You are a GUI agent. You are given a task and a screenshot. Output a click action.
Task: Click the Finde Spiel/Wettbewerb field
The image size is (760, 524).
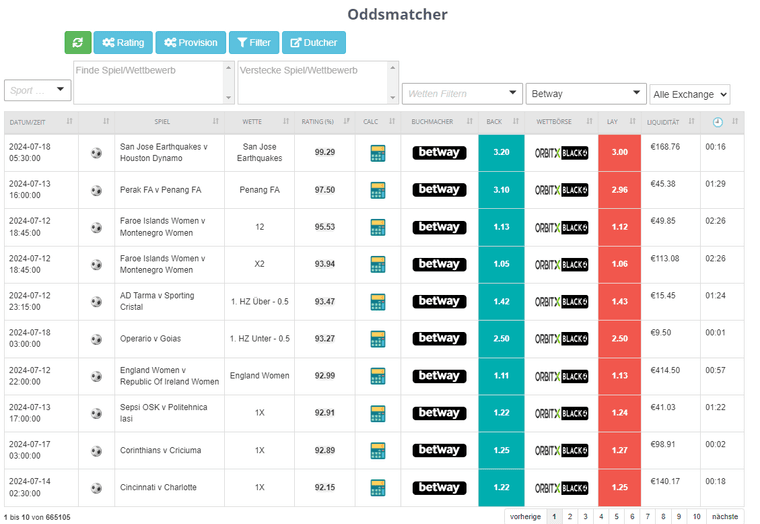tap(154, 82)
